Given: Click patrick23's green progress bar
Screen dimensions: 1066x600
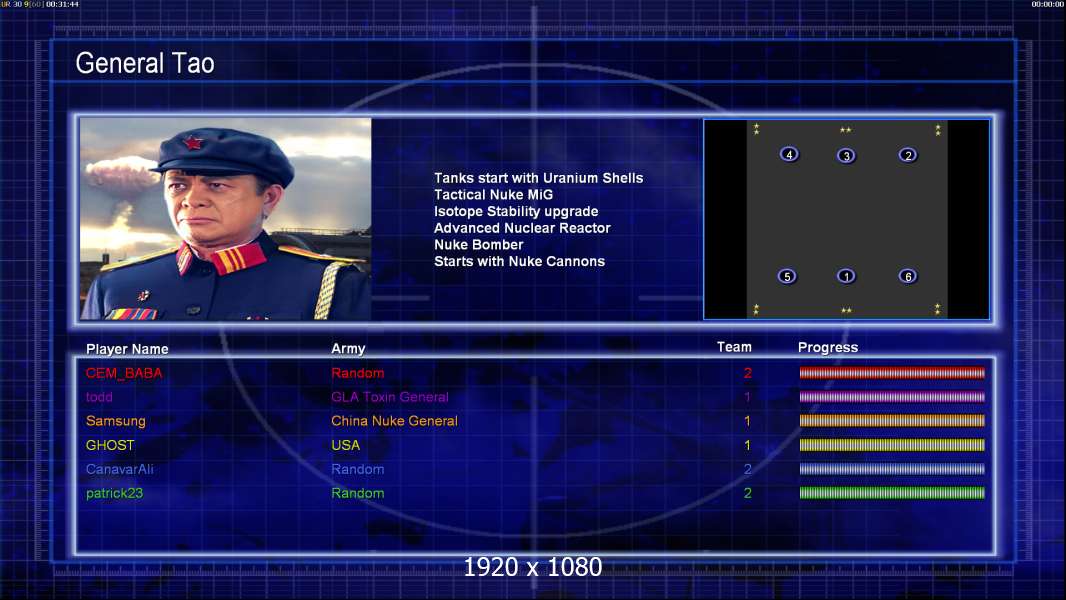Looking at the screenshot, I should click(x=892, y=493).
